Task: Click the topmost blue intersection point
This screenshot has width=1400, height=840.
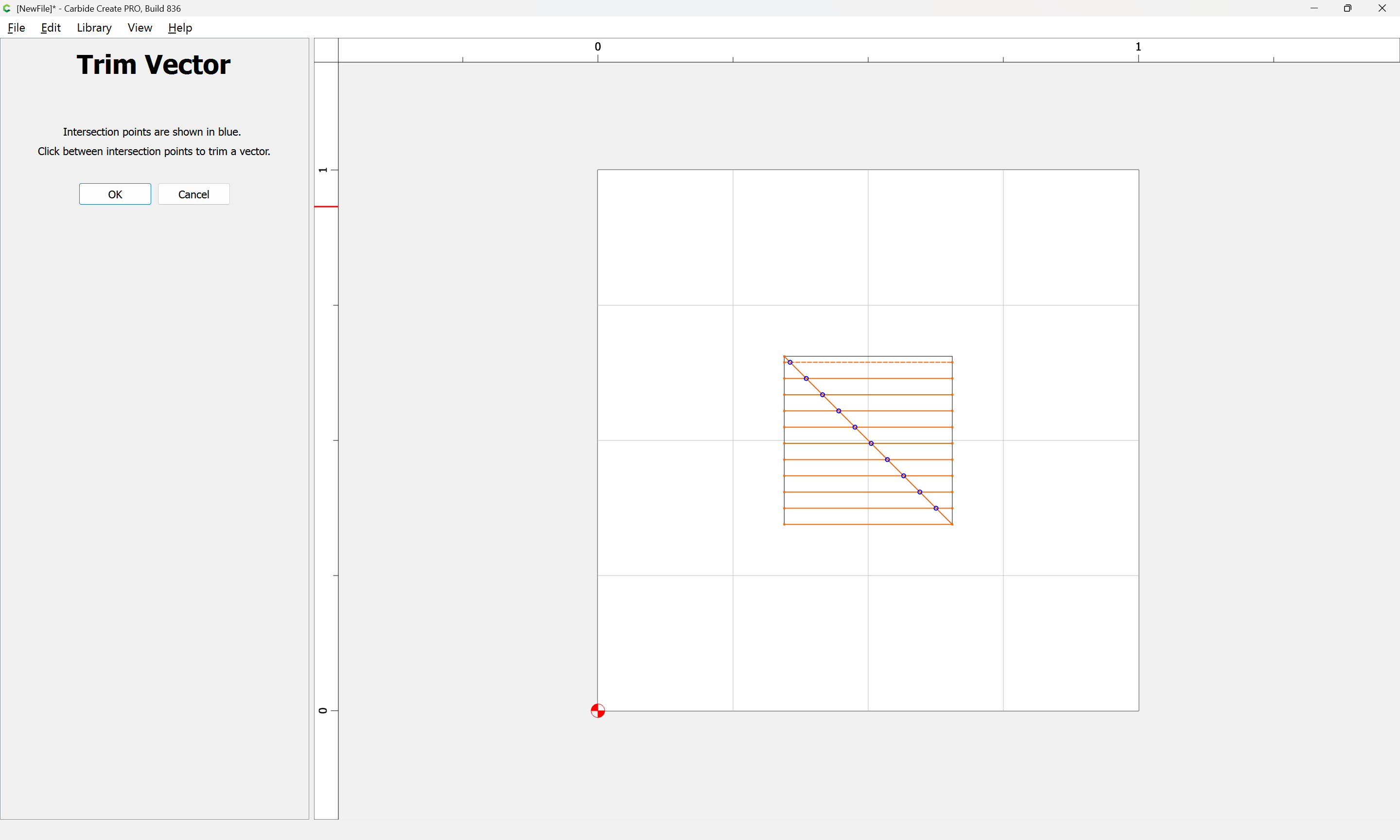Action: [790, 362]
